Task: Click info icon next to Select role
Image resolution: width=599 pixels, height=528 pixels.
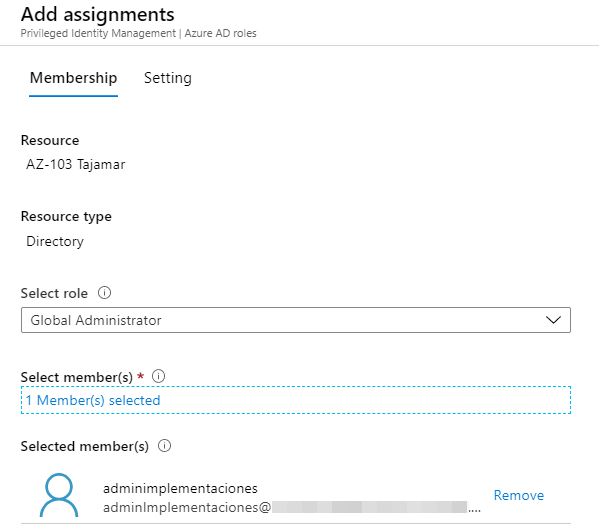Action: [104, 293]
